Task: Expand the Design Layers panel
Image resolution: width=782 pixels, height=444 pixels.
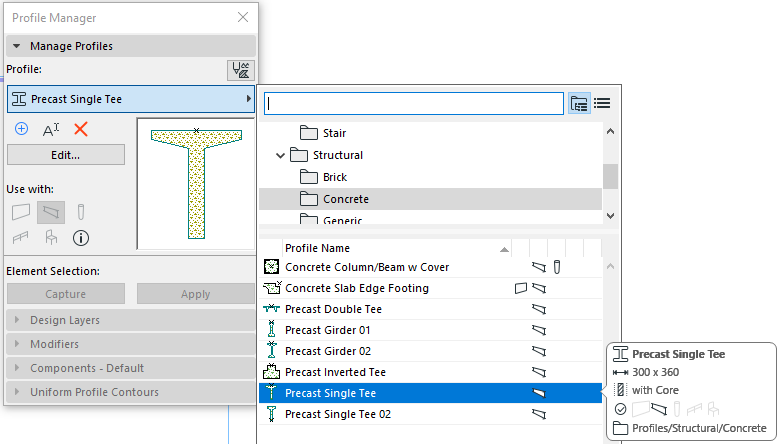Action: (131, 320)
